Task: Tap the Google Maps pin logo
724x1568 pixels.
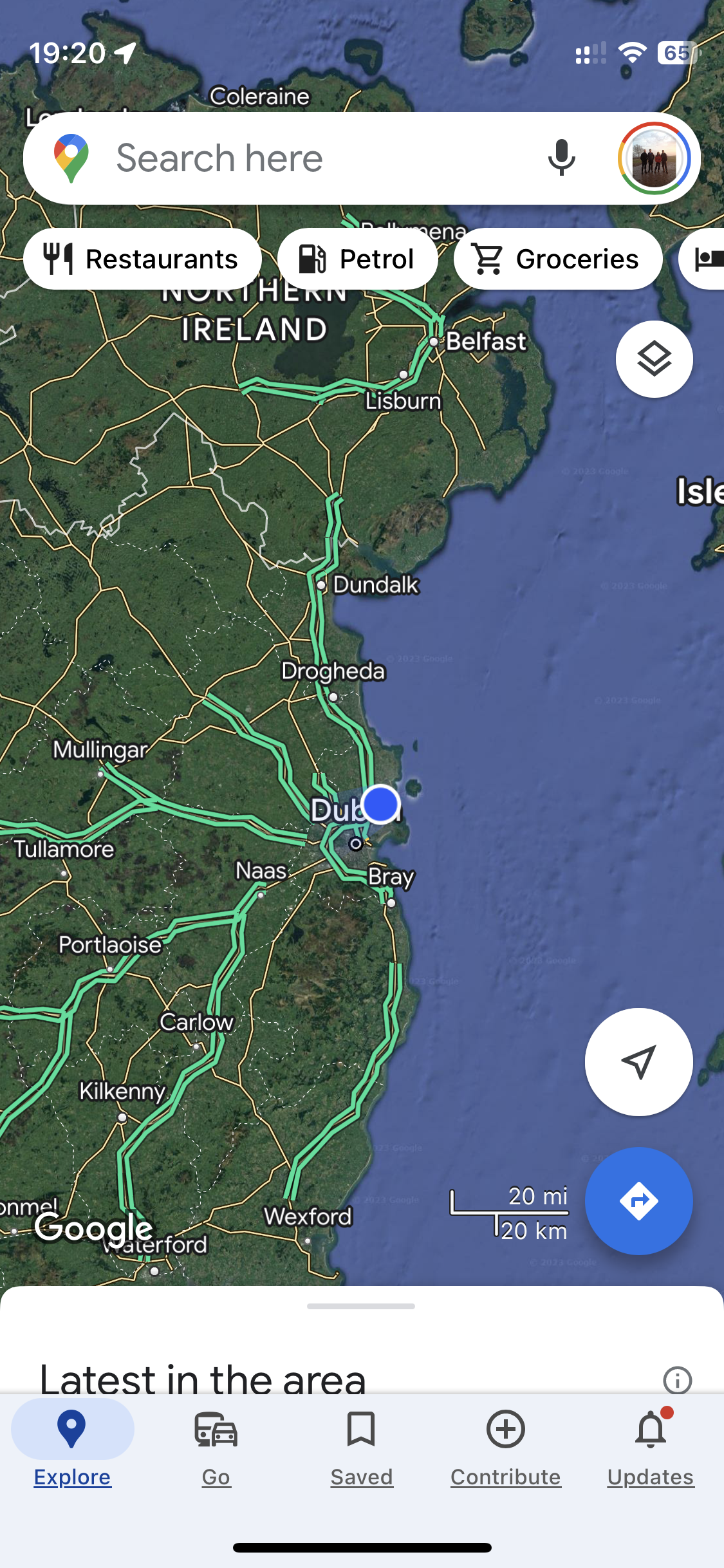Action: pos(71,158)
